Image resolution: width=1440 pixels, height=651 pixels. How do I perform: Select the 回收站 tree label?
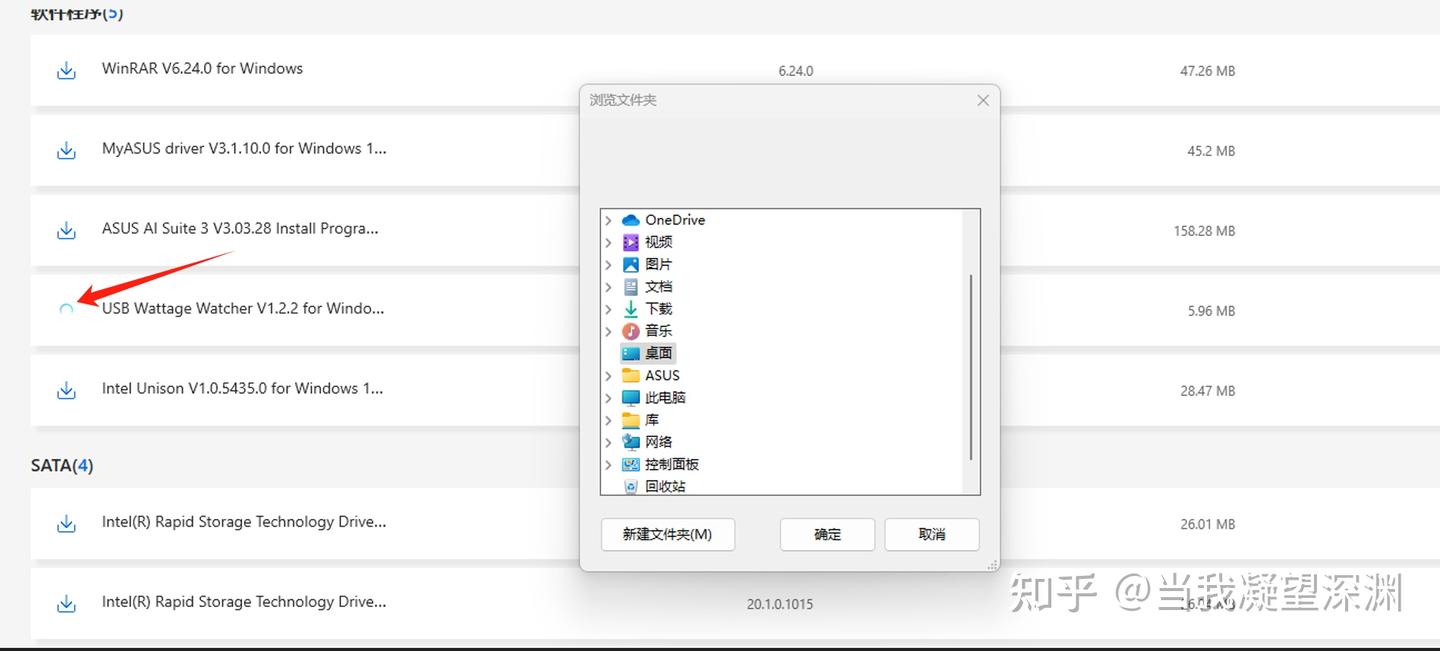click(666, 486)
